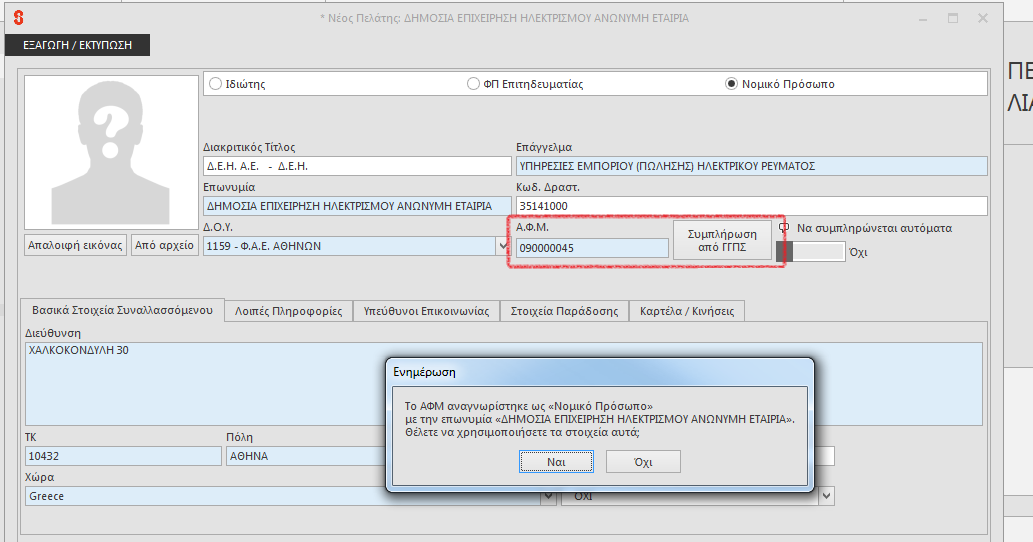Click the ΤΚ field showing 10432
The width and height of the screenshot is (1033, 542).
(123, 456)
